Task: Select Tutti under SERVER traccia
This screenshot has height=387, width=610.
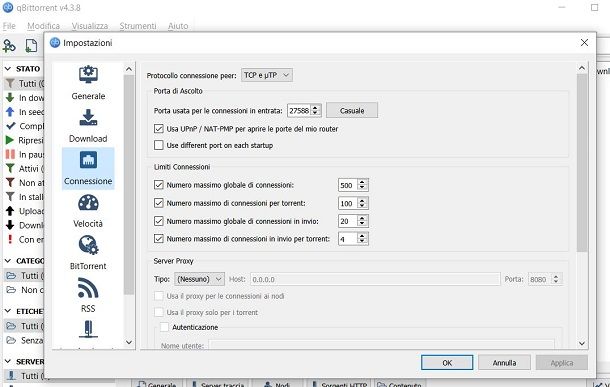Action: click(x=24, y=376)
